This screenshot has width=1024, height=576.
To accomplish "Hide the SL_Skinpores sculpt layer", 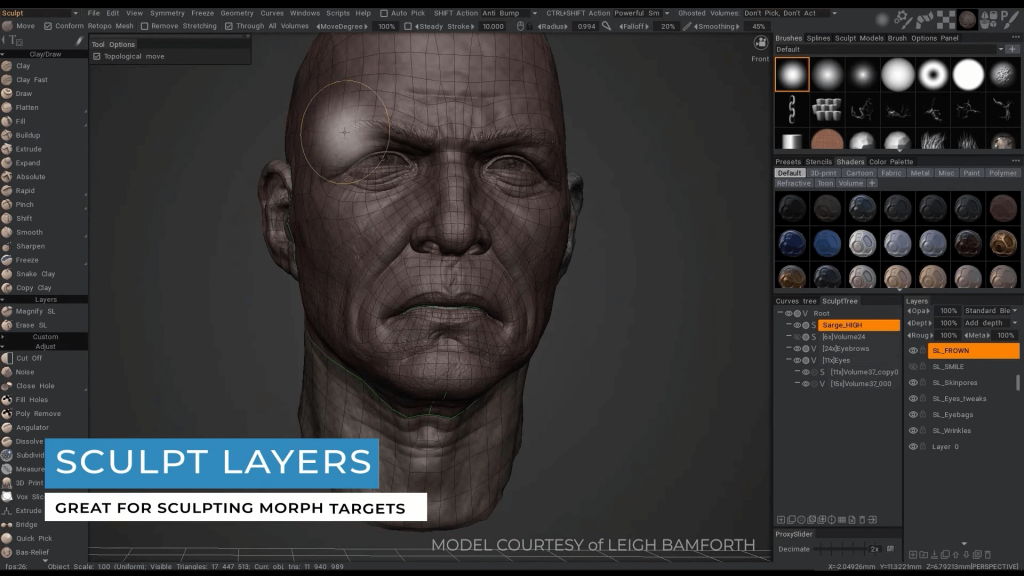I will coord(913,383).
